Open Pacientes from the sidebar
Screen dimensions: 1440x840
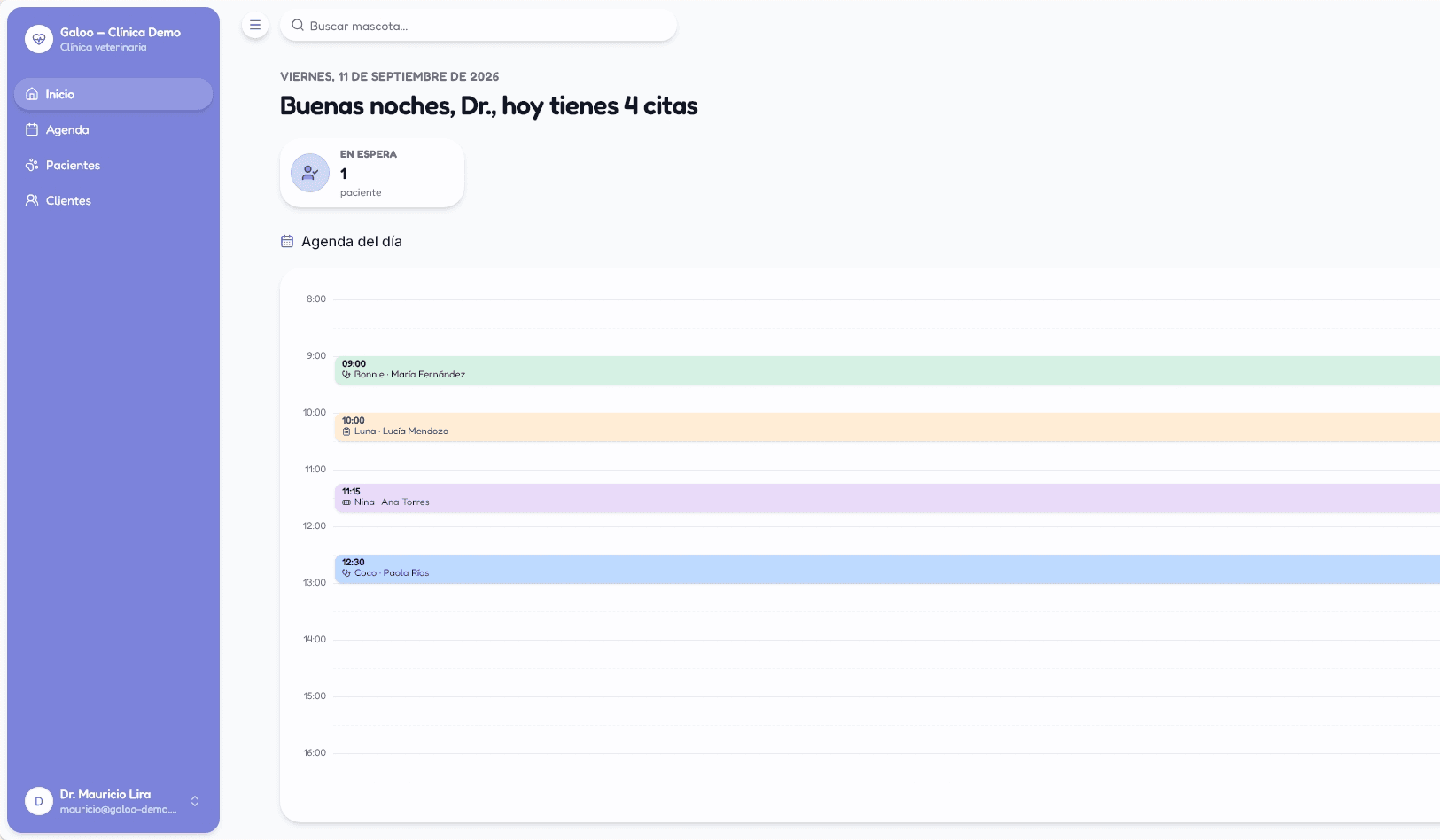point(113,165)
